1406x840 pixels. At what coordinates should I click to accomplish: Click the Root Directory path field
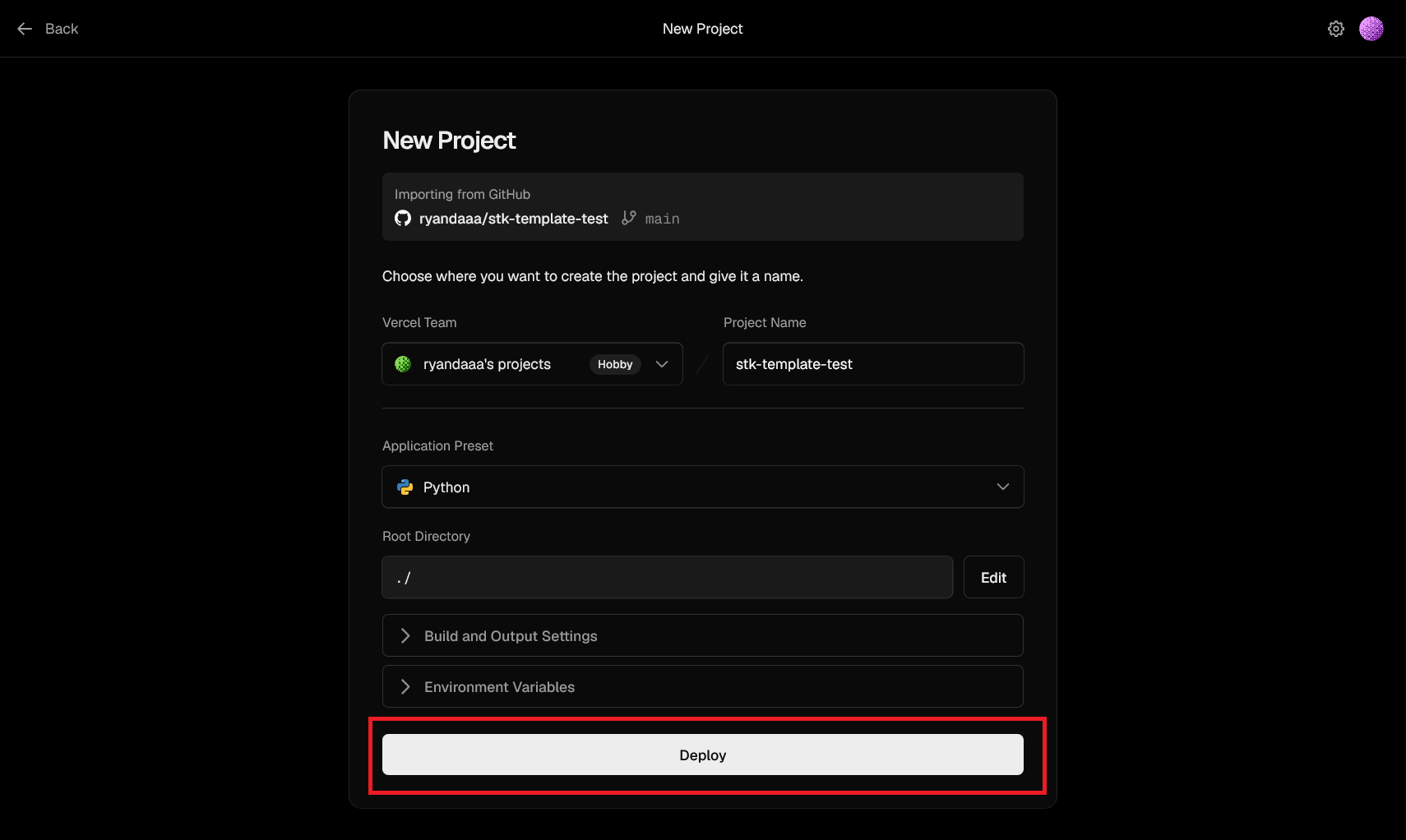click(668, 577)
